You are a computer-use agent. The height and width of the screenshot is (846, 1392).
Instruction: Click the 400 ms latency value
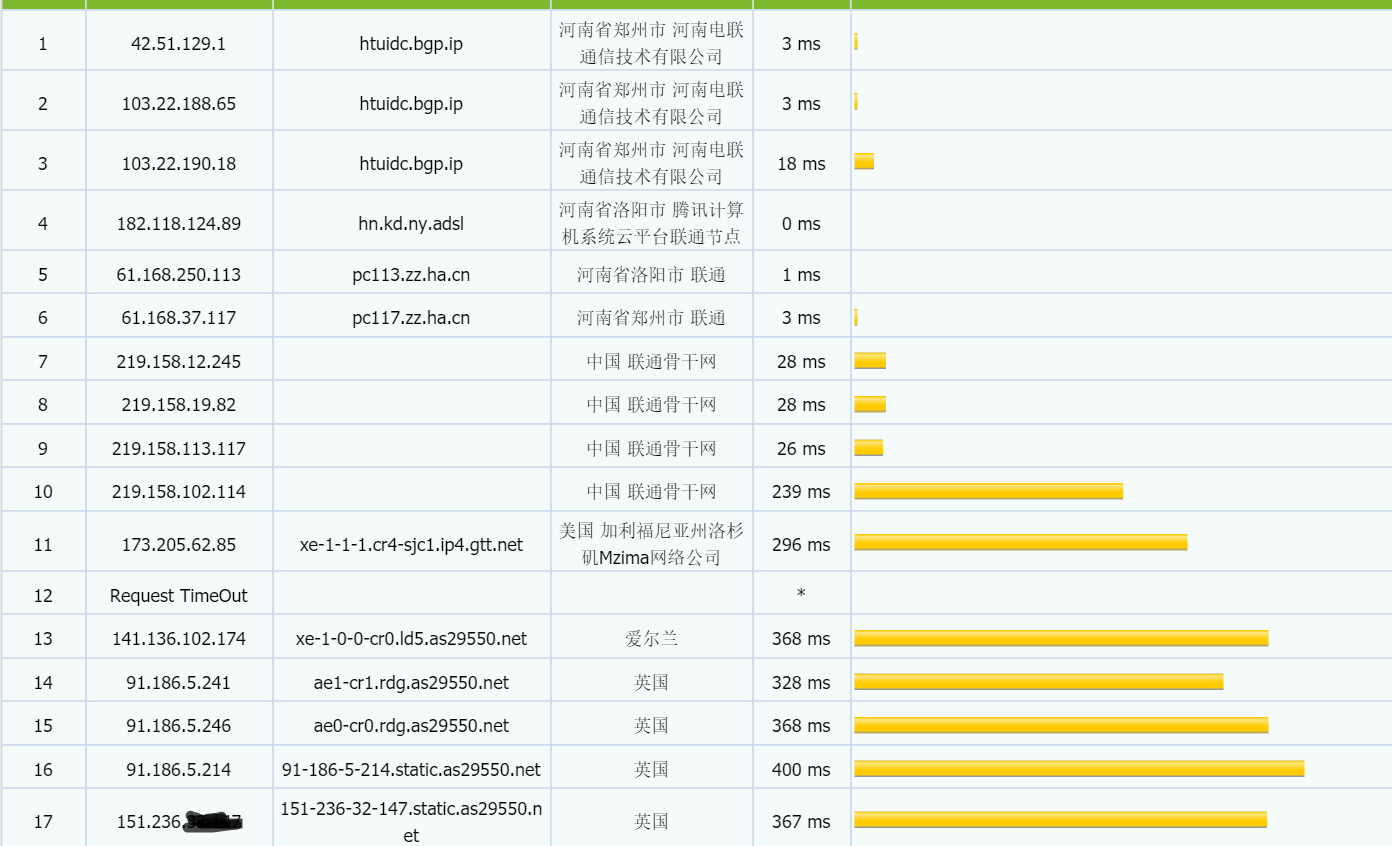click(801, 770)
